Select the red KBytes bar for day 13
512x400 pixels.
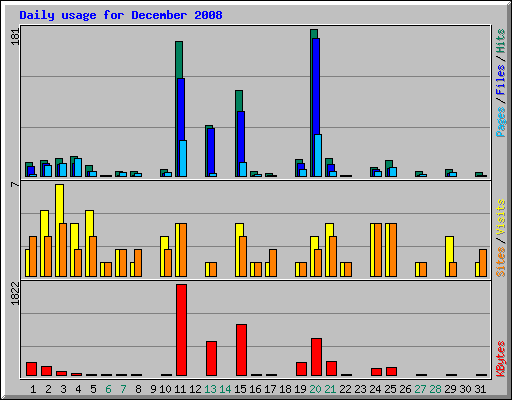click(x=211, y=359)
